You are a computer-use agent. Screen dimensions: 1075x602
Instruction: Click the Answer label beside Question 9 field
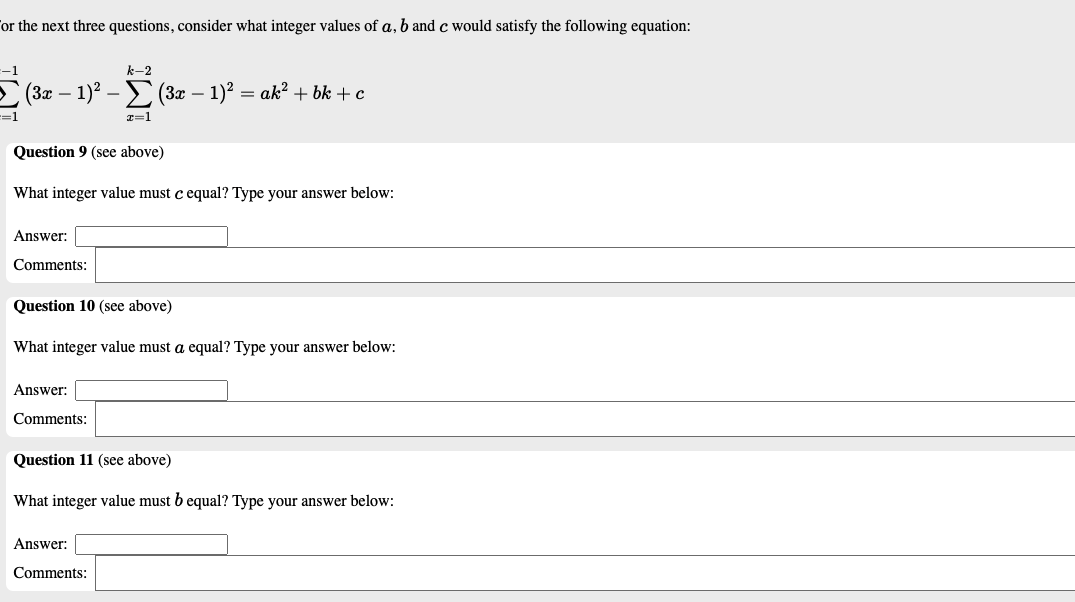pos(40,236)
